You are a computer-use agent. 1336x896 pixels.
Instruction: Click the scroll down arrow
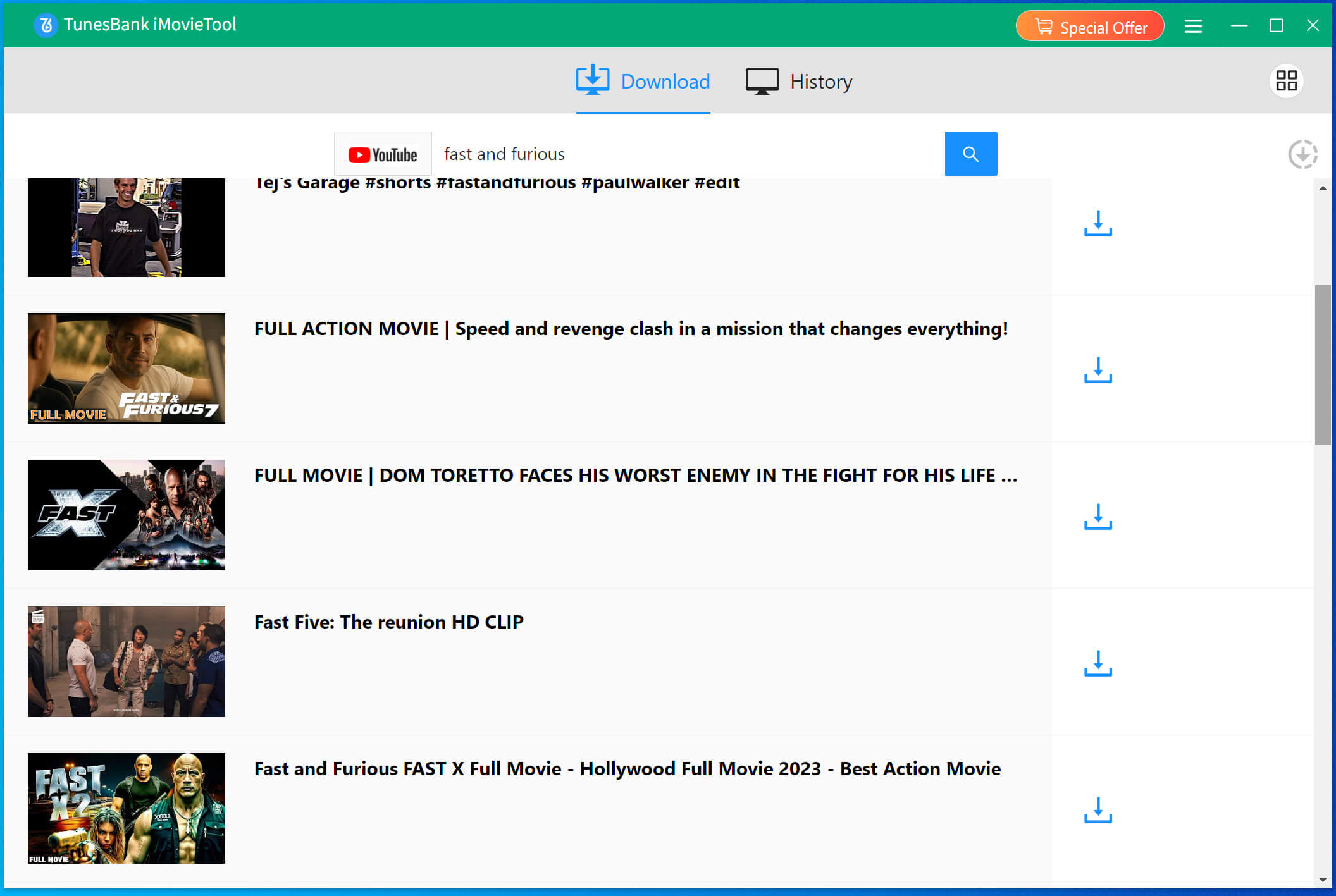1322,880
